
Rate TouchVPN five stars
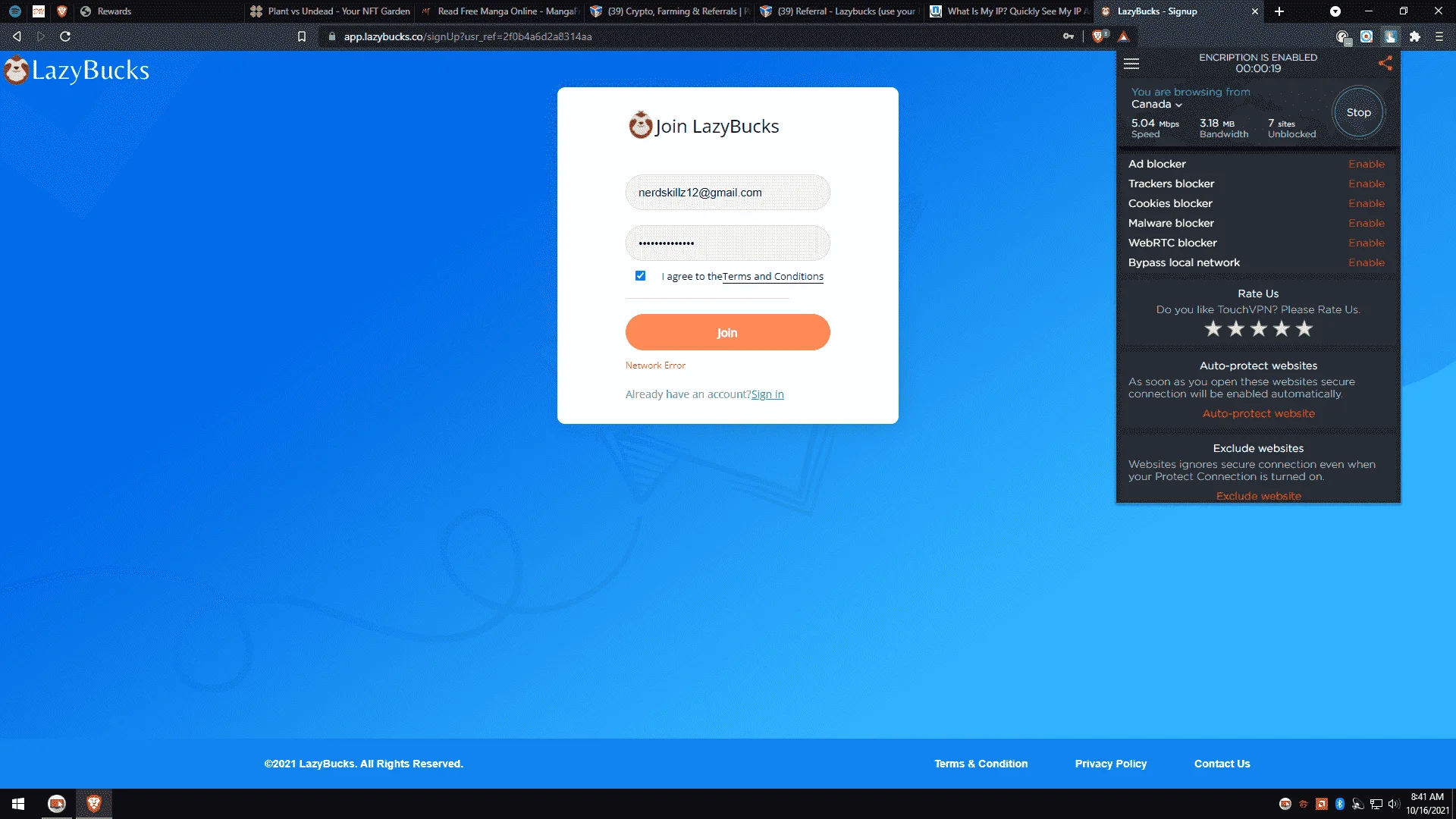pyautogui.click(x=1304, y=328)
